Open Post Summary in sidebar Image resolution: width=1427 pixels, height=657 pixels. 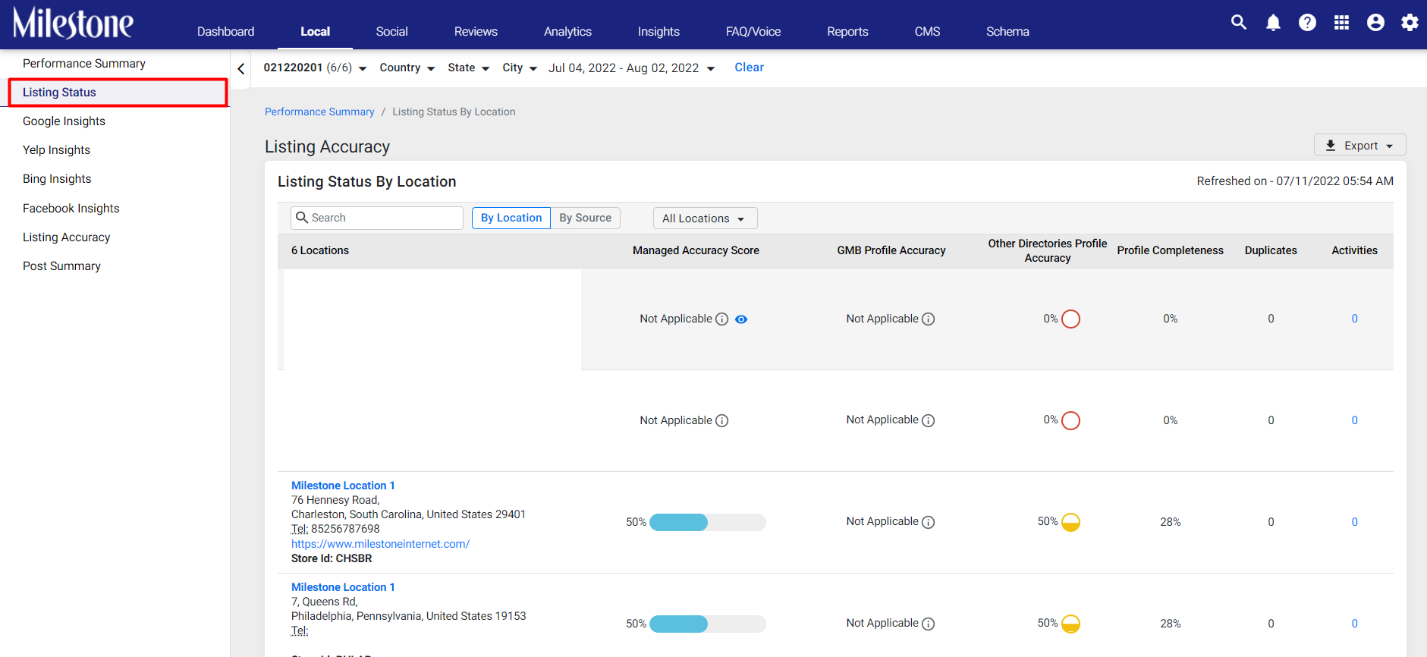tap(62, 267)
